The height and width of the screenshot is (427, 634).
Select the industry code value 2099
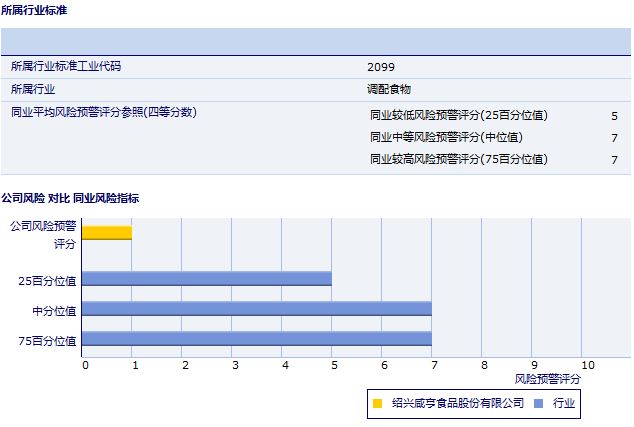pyautogui.click(x=380, y=67)
